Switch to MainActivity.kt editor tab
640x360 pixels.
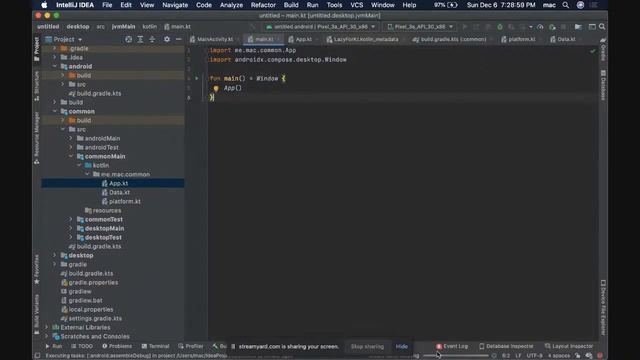pyautogui.click(x=214, y=39)
